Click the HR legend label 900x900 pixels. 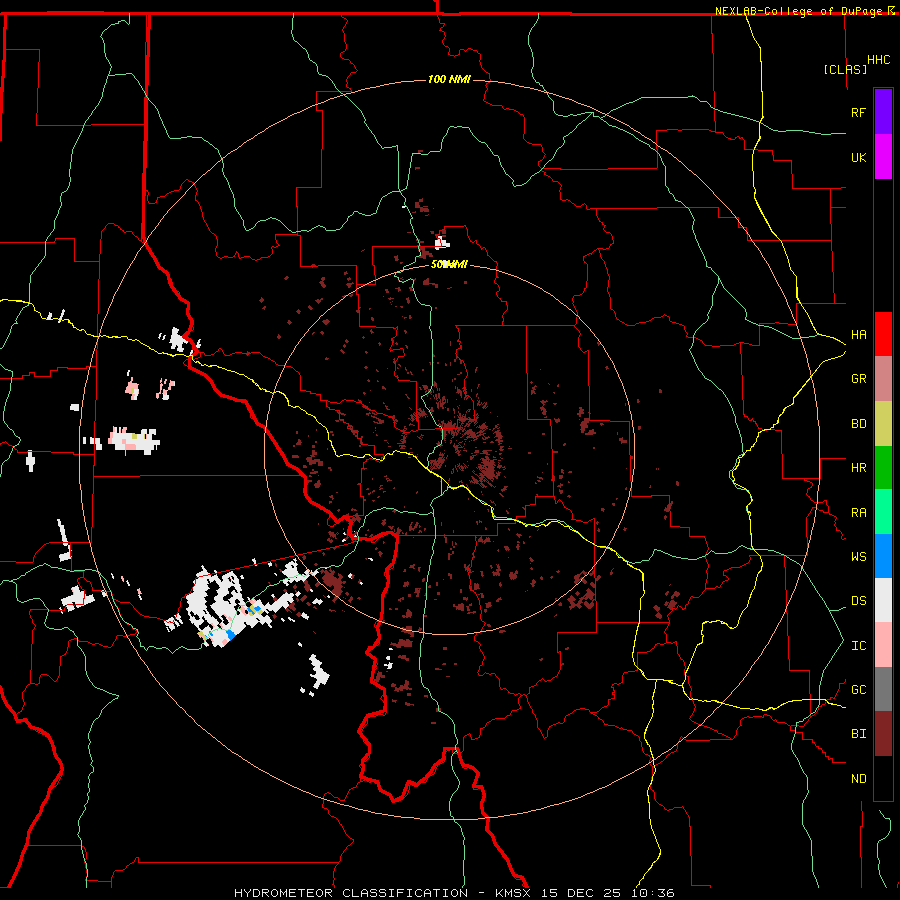[x=858, y=468]
